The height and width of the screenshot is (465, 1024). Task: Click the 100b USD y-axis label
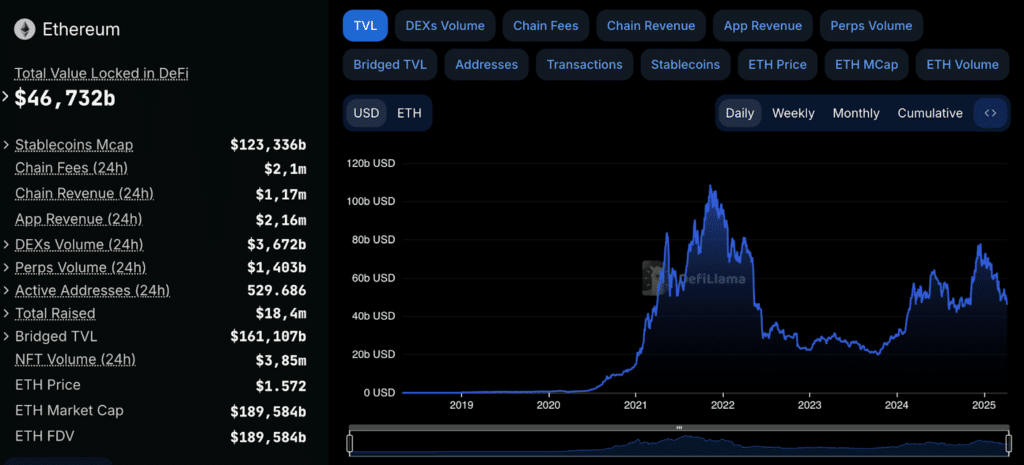pos(371,202)
